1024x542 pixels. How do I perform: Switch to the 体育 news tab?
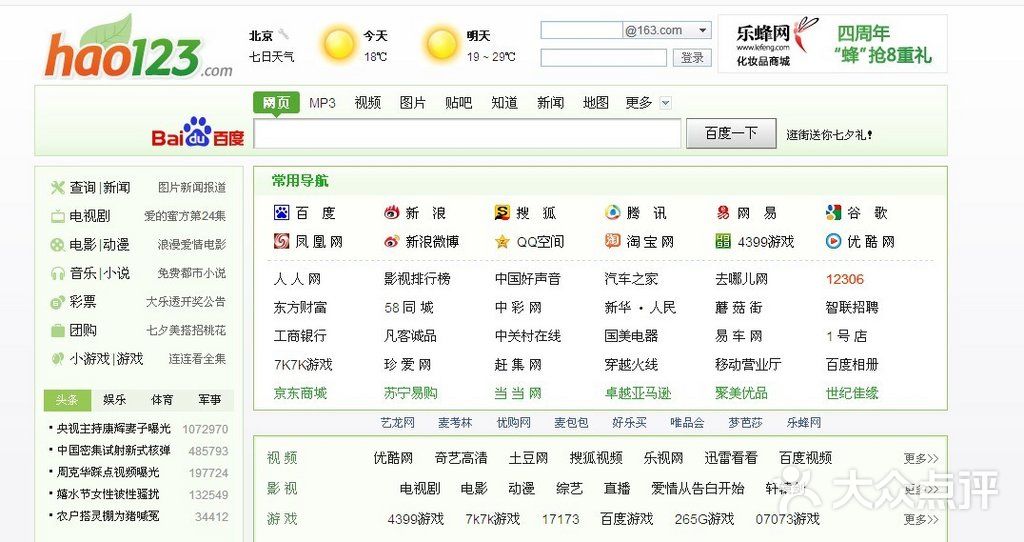tap(162, 400)
